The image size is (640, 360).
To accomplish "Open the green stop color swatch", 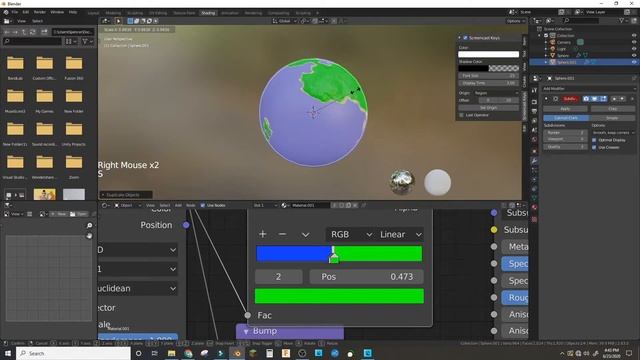I will [x=339, y=296].
